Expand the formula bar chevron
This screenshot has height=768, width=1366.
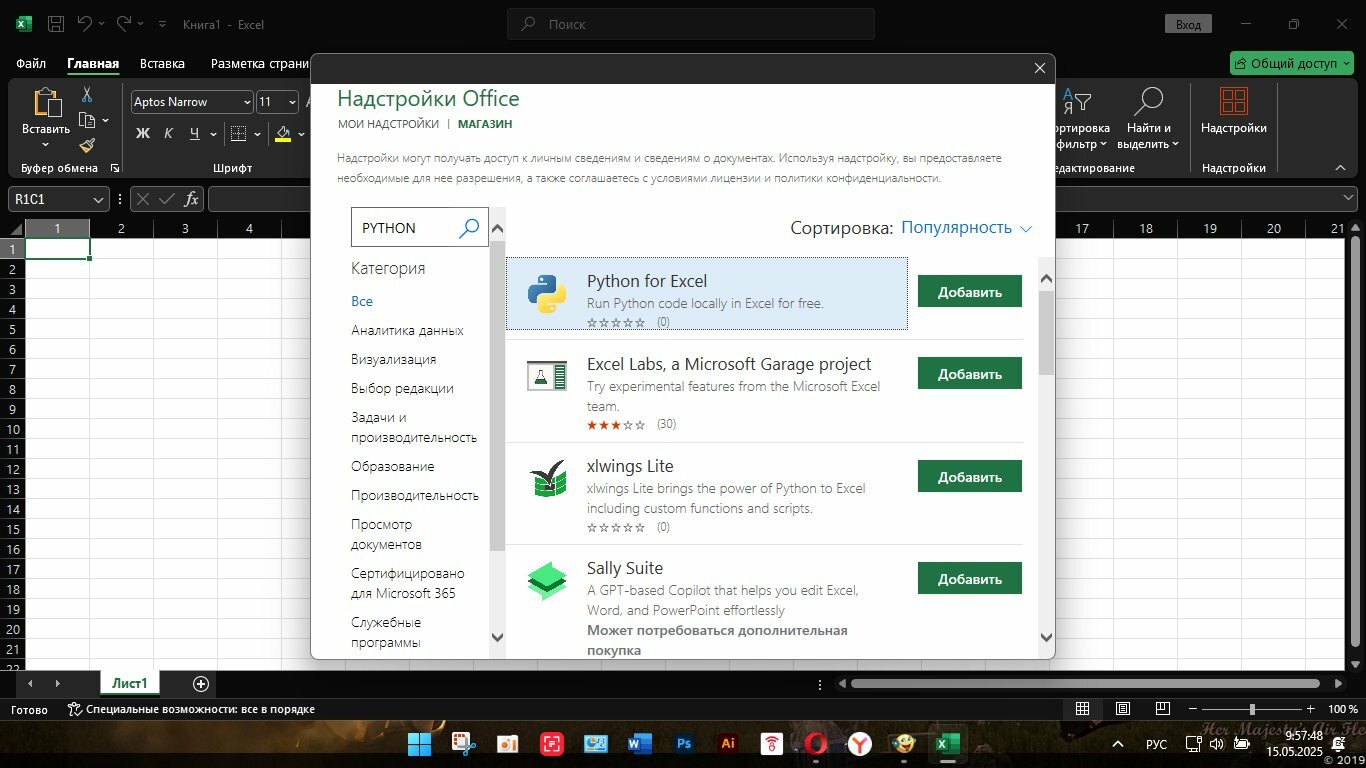(x=1350, y=199)
